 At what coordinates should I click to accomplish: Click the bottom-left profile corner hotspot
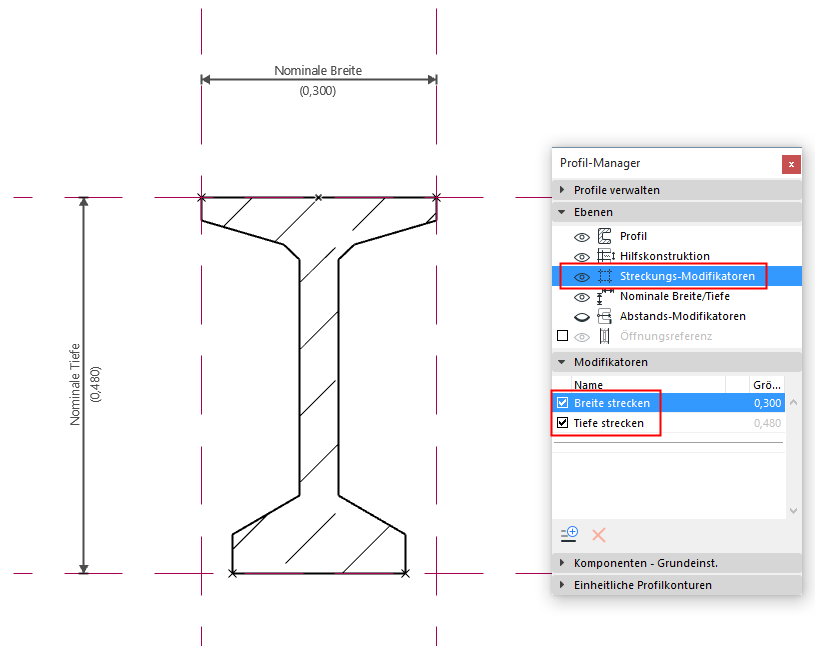(233, 573)
